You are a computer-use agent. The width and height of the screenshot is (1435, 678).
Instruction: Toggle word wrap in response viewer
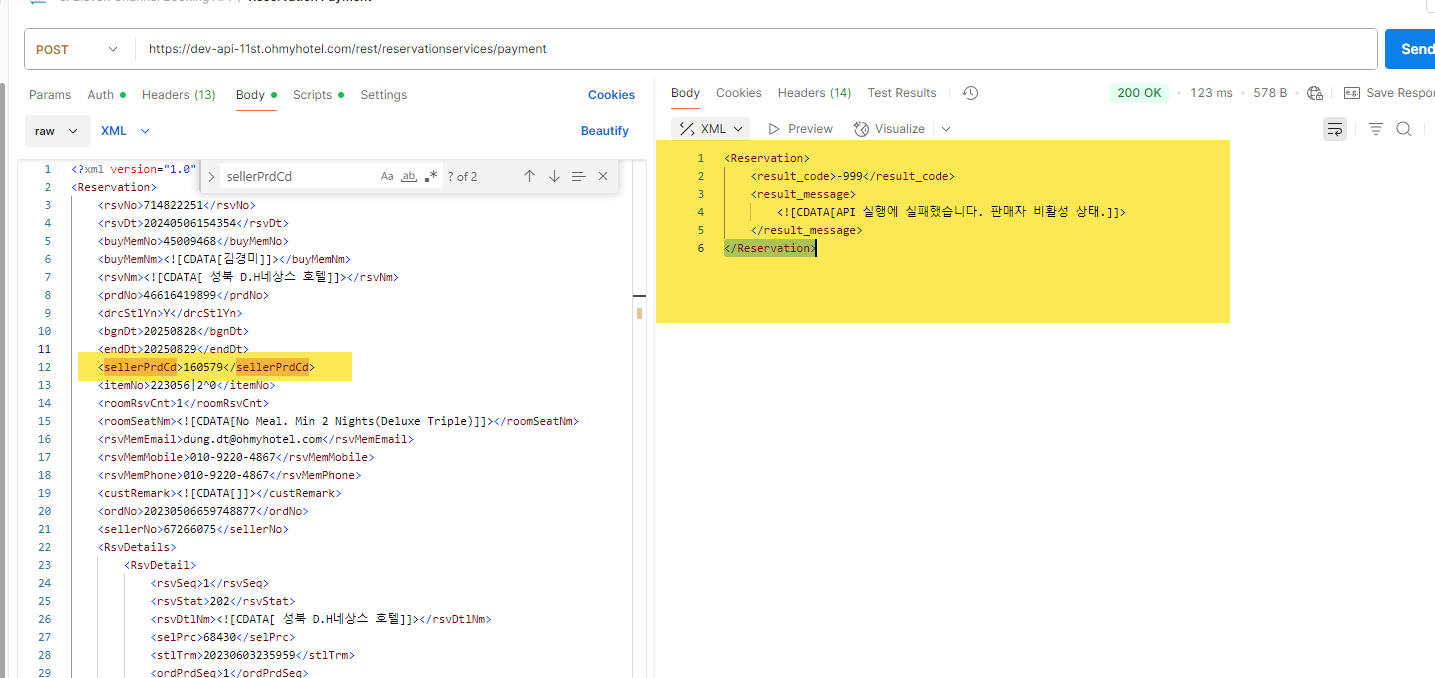(x=1334, y=129)
